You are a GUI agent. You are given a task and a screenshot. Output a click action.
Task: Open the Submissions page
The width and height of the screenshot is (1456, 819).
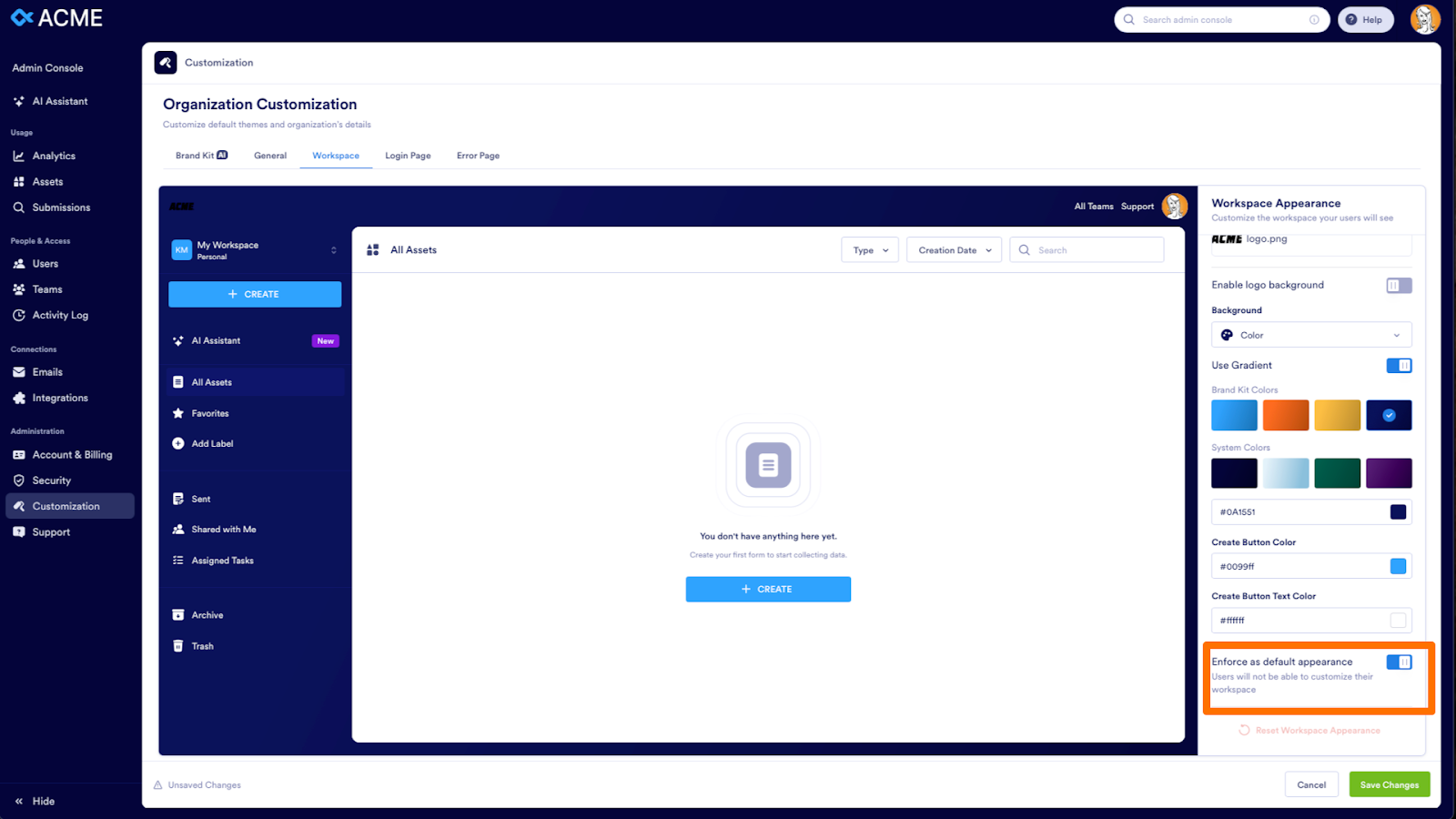point(60,207)
